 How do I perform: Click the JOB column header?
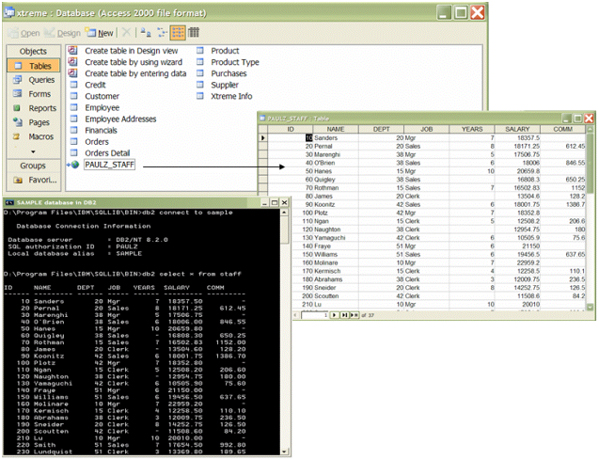point(426,129)
